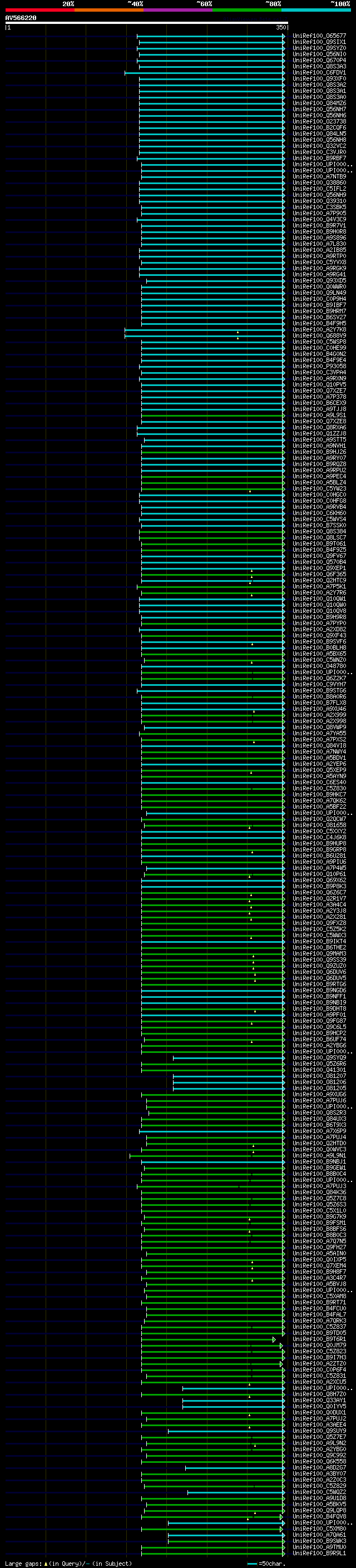Select the label UniRef100_Q9LN49
This screenshot has width=356, height=1568.
click(x=319, y=293)
